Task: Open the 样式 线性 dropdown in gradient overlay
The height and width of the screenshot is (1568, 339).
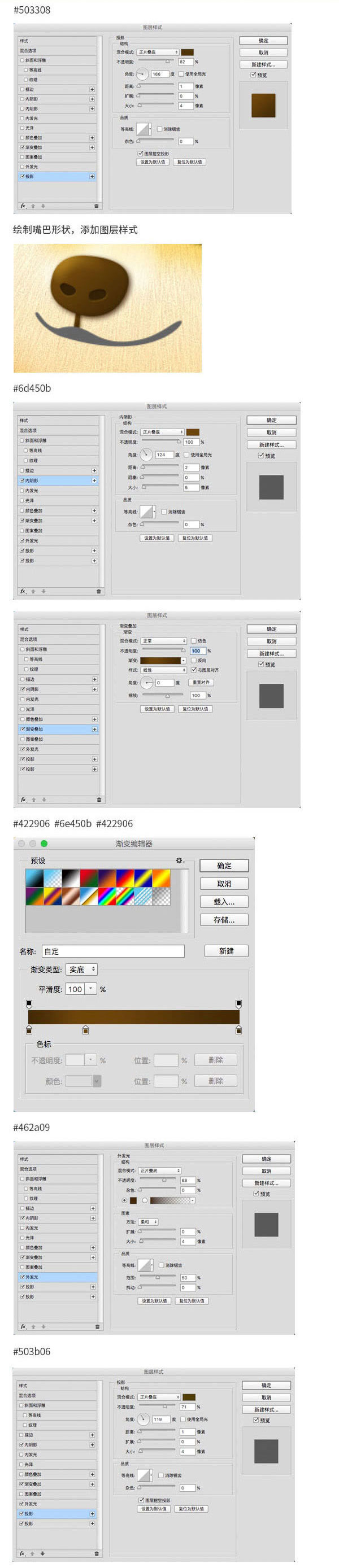Action: pyautogui.click(x=164, y=670)
